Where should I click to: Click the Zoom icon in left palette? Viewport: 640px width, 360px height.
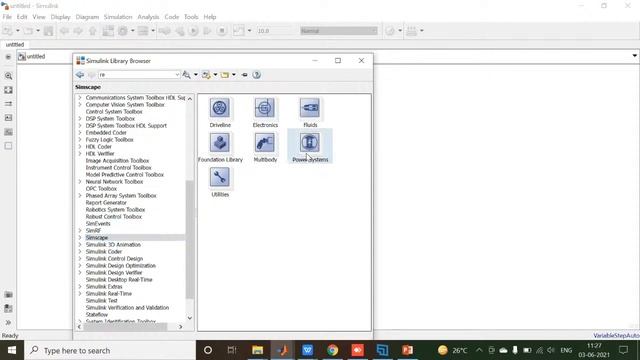8,76
